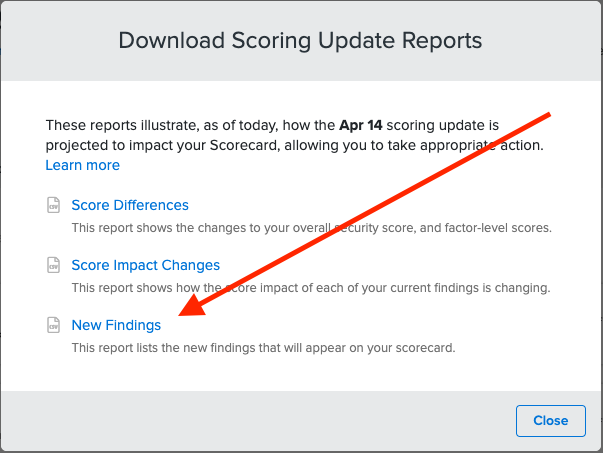
Task: Click the New Findings description text
Action: [x=263, y=348]
